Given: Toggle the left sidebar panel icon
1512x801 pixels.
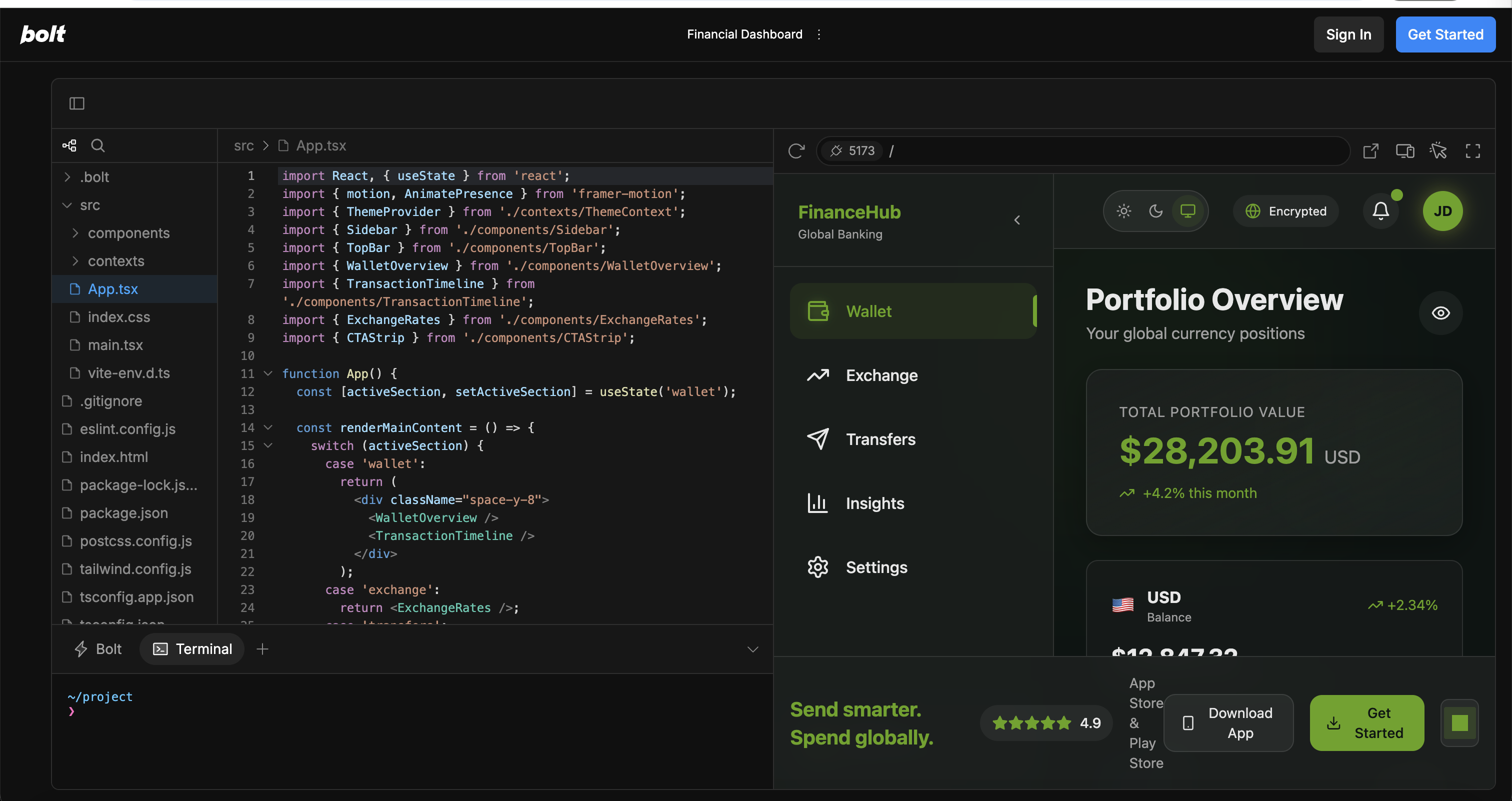Looking at the screenshot, I should 77,103.
